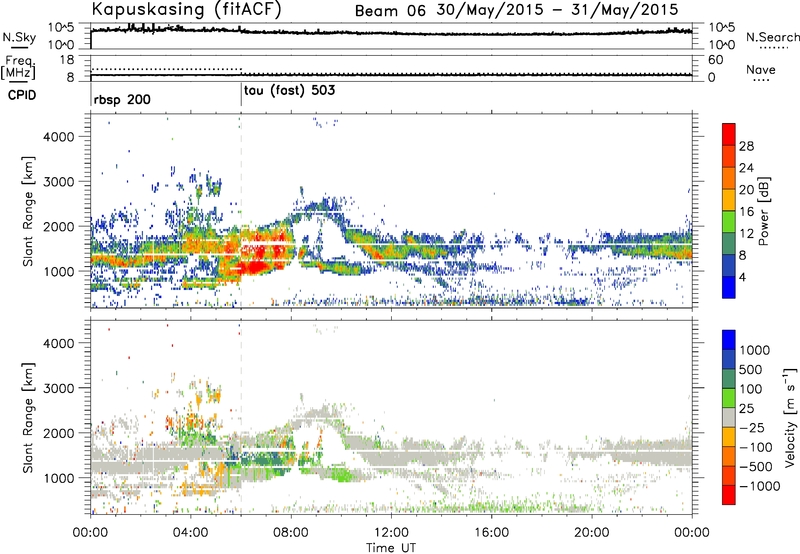
Task: Click the 'tou (fast) 503' CPID marker text
Action: (x=289, y=91)
